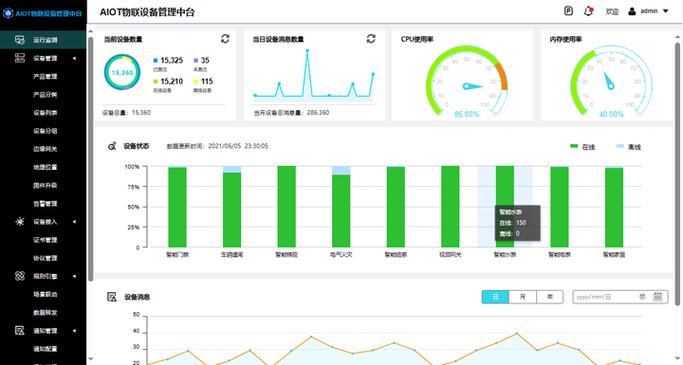Click the admin user avatar icon
The image size is (683, 365).
[x=632, y=11]
